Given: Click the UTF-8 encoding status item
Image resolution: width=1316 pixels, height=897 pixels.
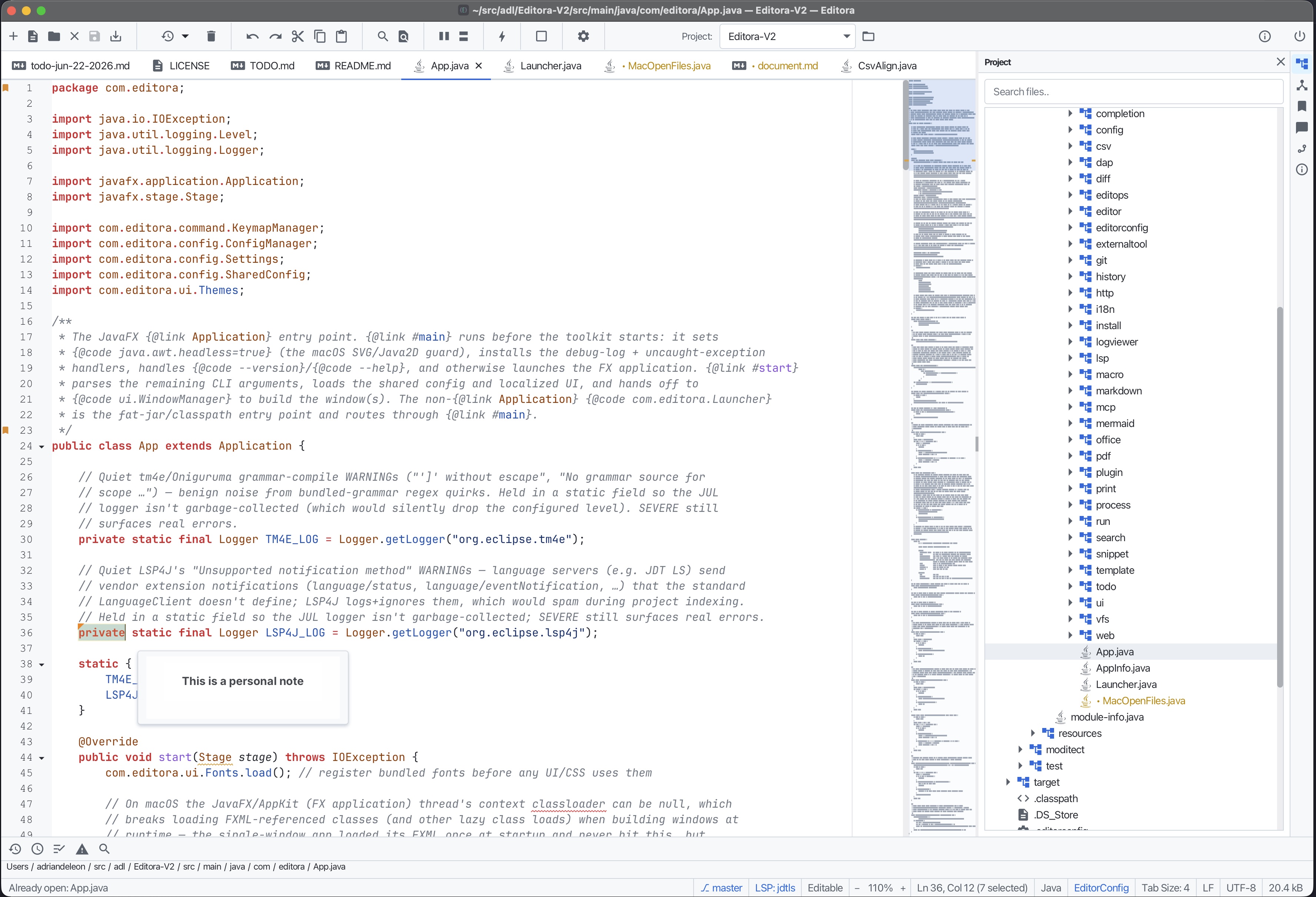Looking at the screenshot, I should point(1241,888).
